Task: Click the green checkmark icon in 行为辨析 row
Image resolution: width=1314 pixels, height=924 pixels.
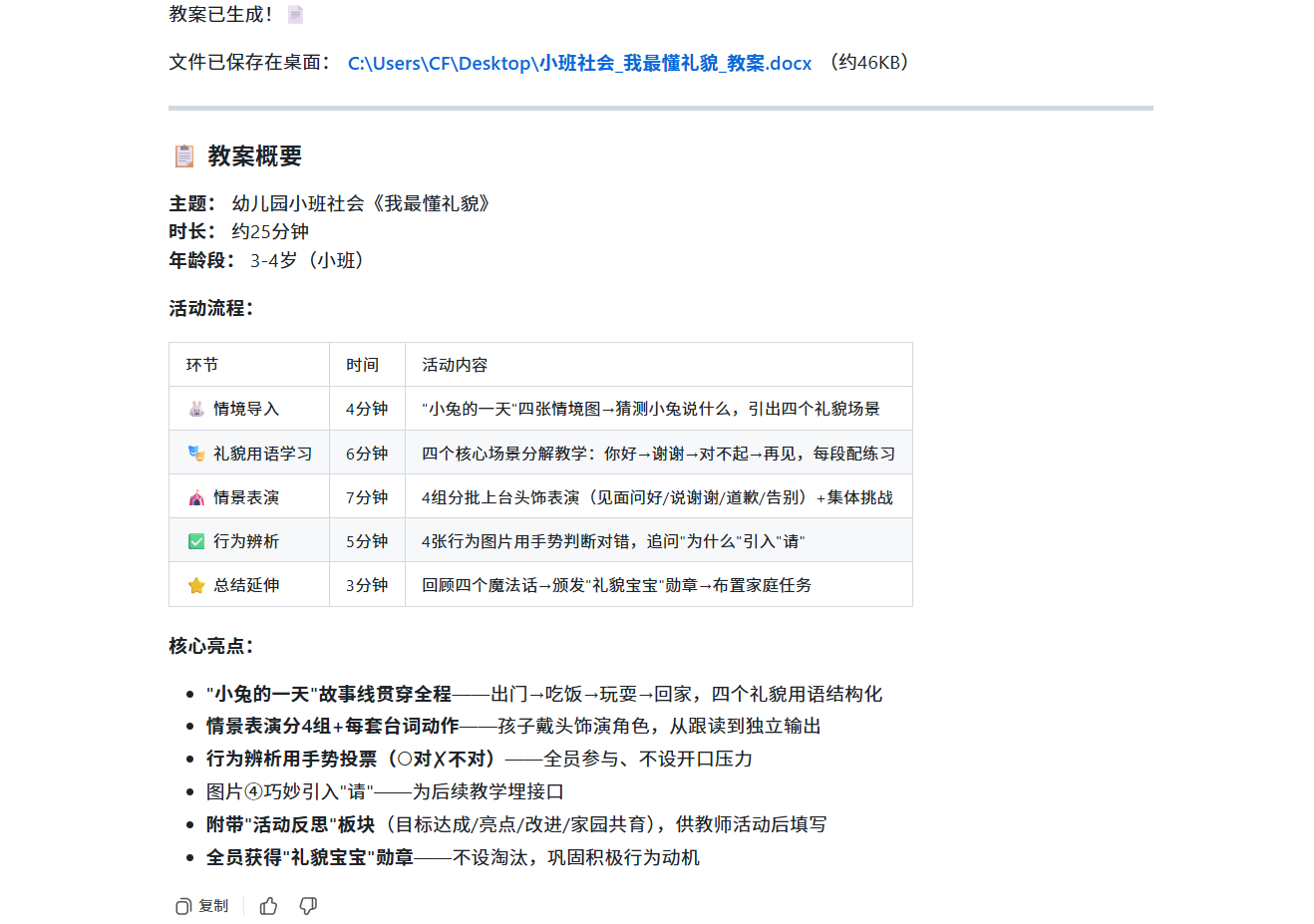Action: 196,541
